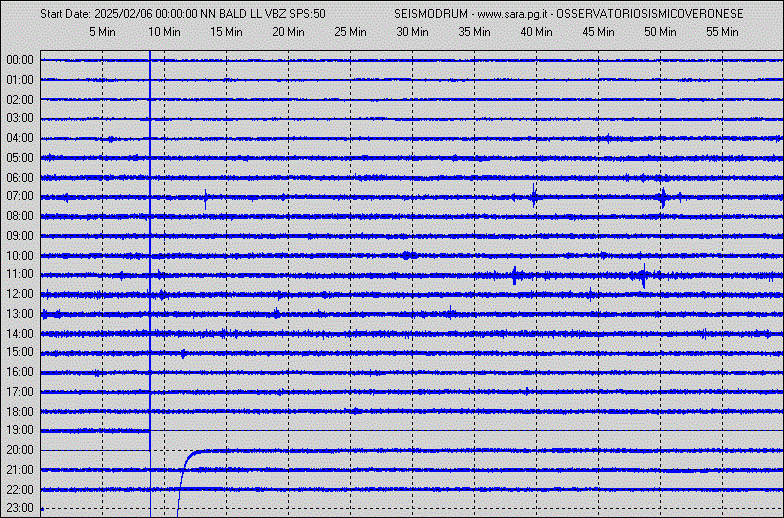Click the seismic event near 49 Min at 11:00
This screenshot has width=784, height=518.
644,276
